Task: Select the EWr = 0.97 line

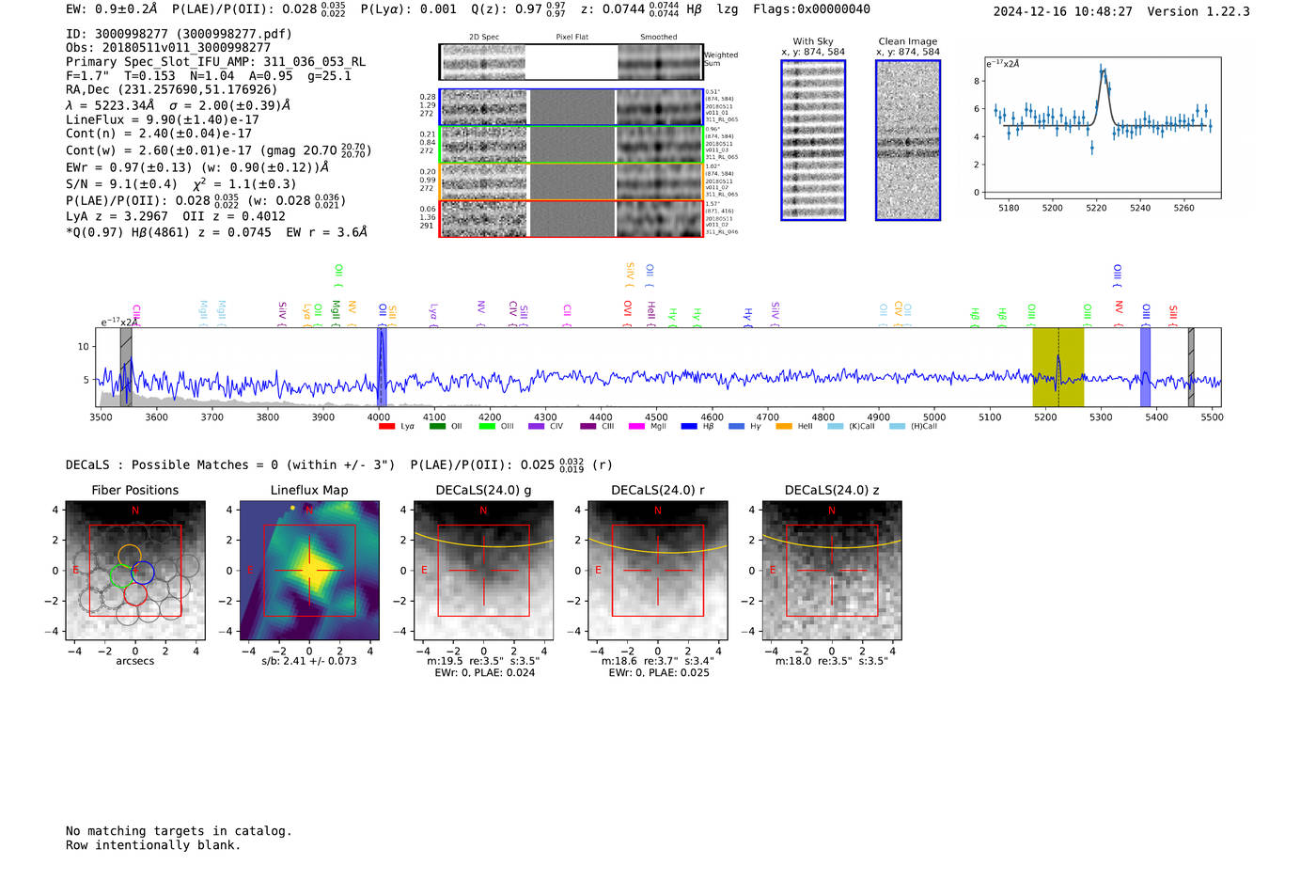Action: 197,167
